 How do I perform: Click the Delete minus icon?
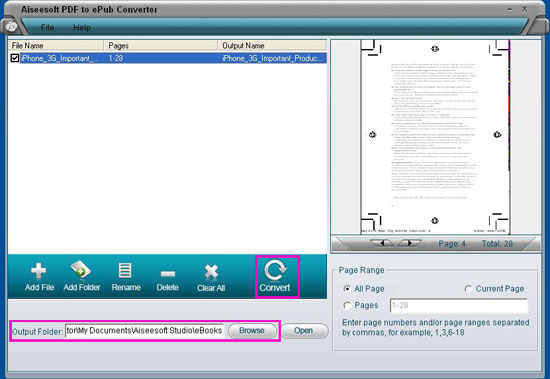coord(168,273)
